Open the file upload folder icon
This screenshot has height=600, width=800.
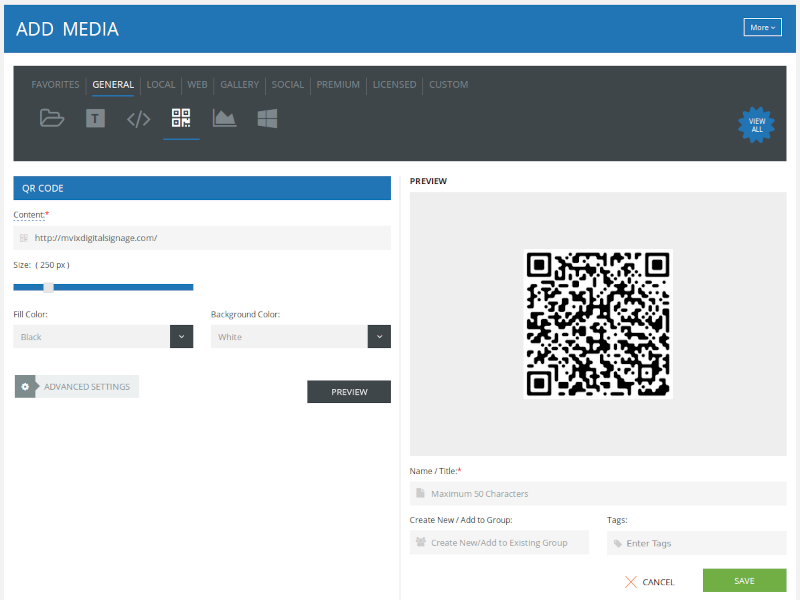coord(52,118)
